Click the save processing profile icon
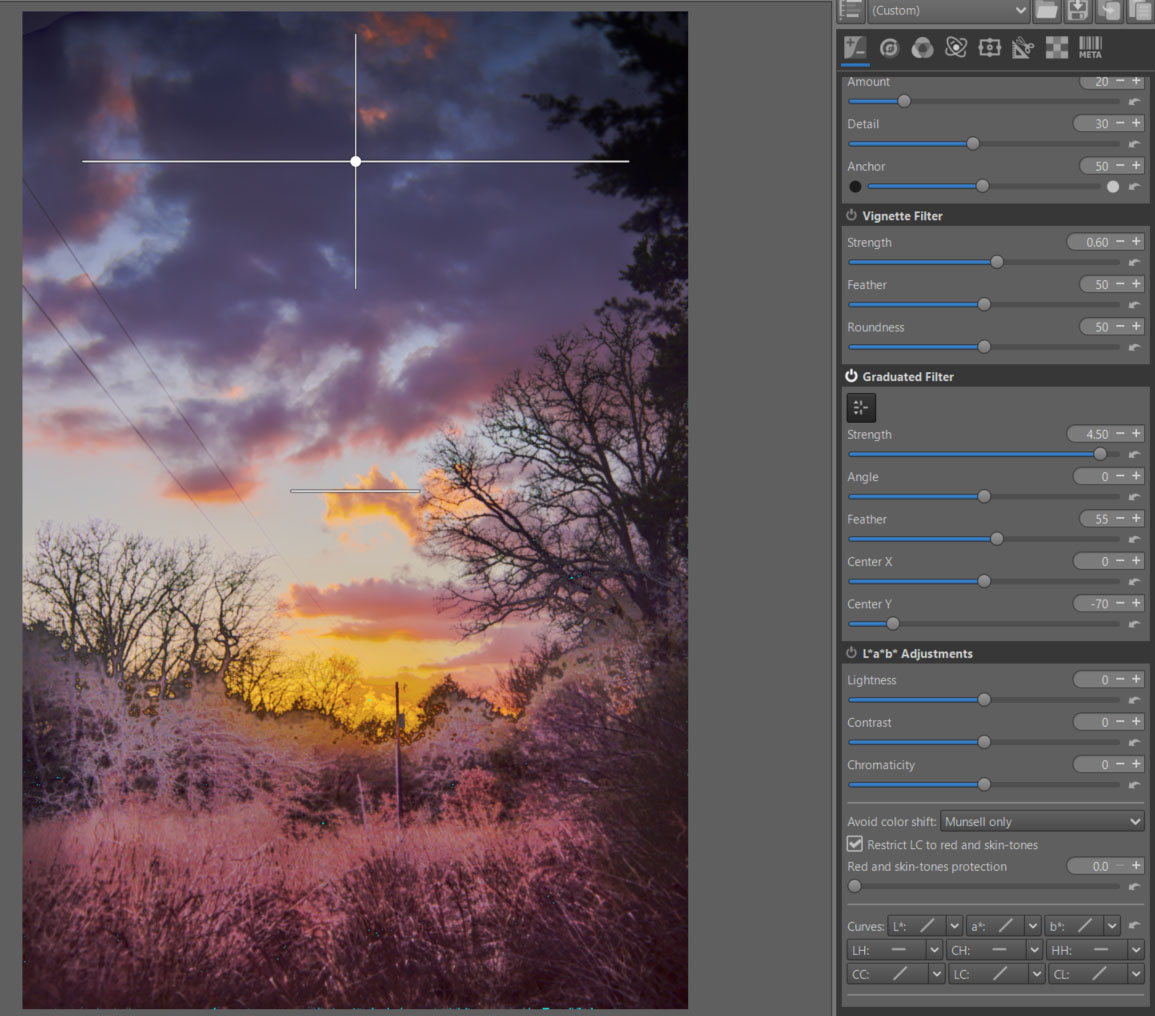The height and width of the screenshot is (1016, 1155). tap(1077, 10)
